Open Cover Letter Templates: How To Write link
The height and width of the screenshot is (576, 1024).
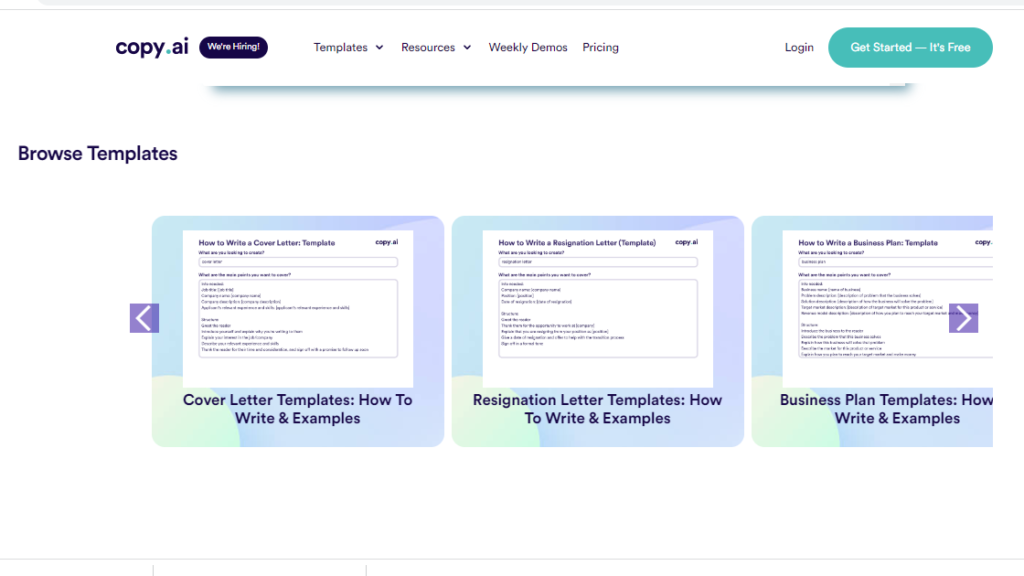coord(298,409)
